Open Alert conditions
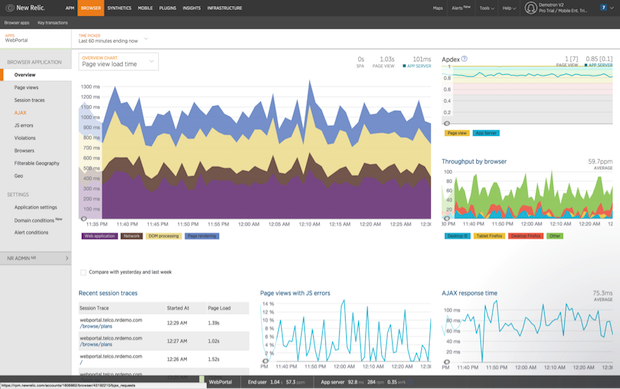This screenshot has width=620, height=389. pyautogui.click(x=31, y=232)
